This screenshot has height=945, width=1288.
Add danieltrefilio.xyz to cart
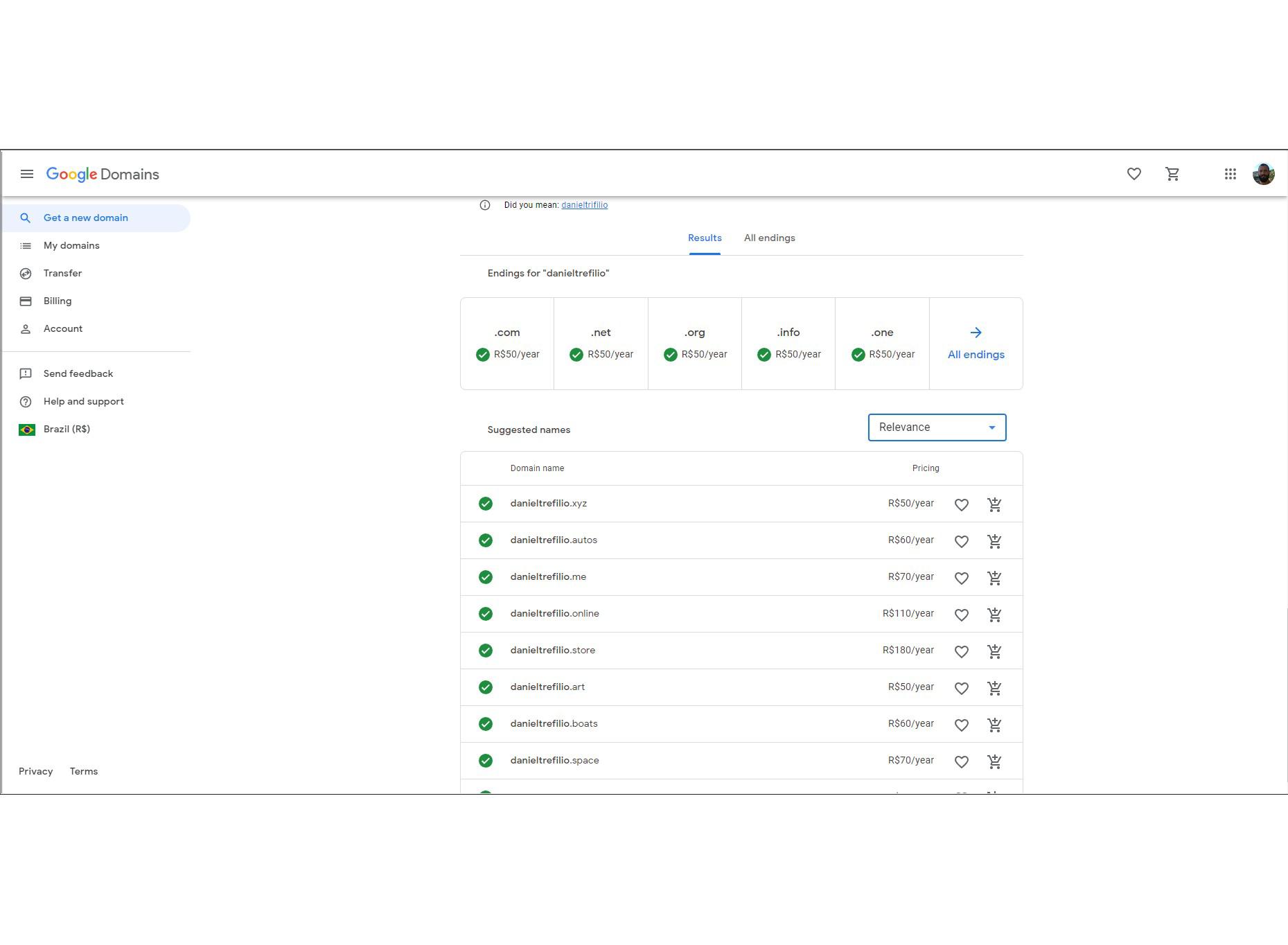point(994,504)
